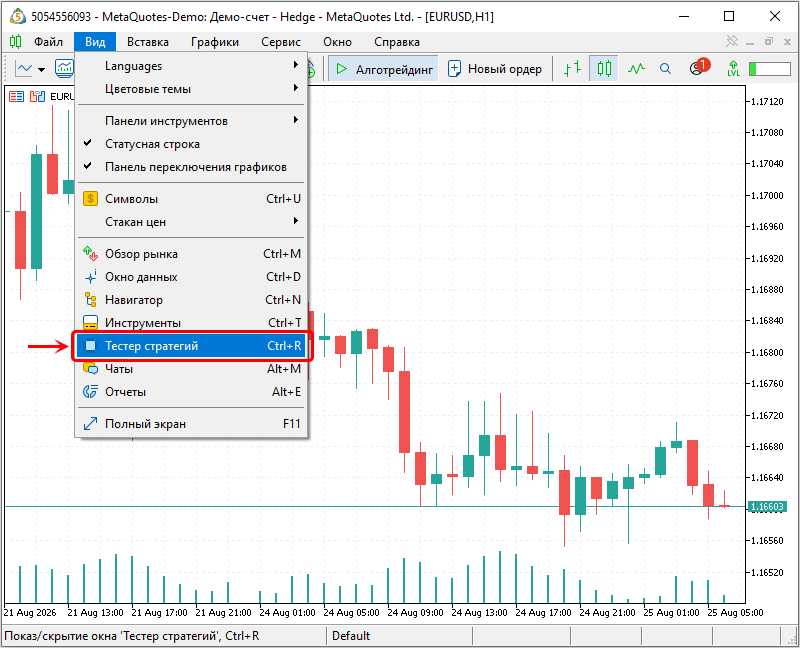Click the Toolbox panel icon beside Инструменты
Screen dimensions: 800x648
[x=90, y=322]
